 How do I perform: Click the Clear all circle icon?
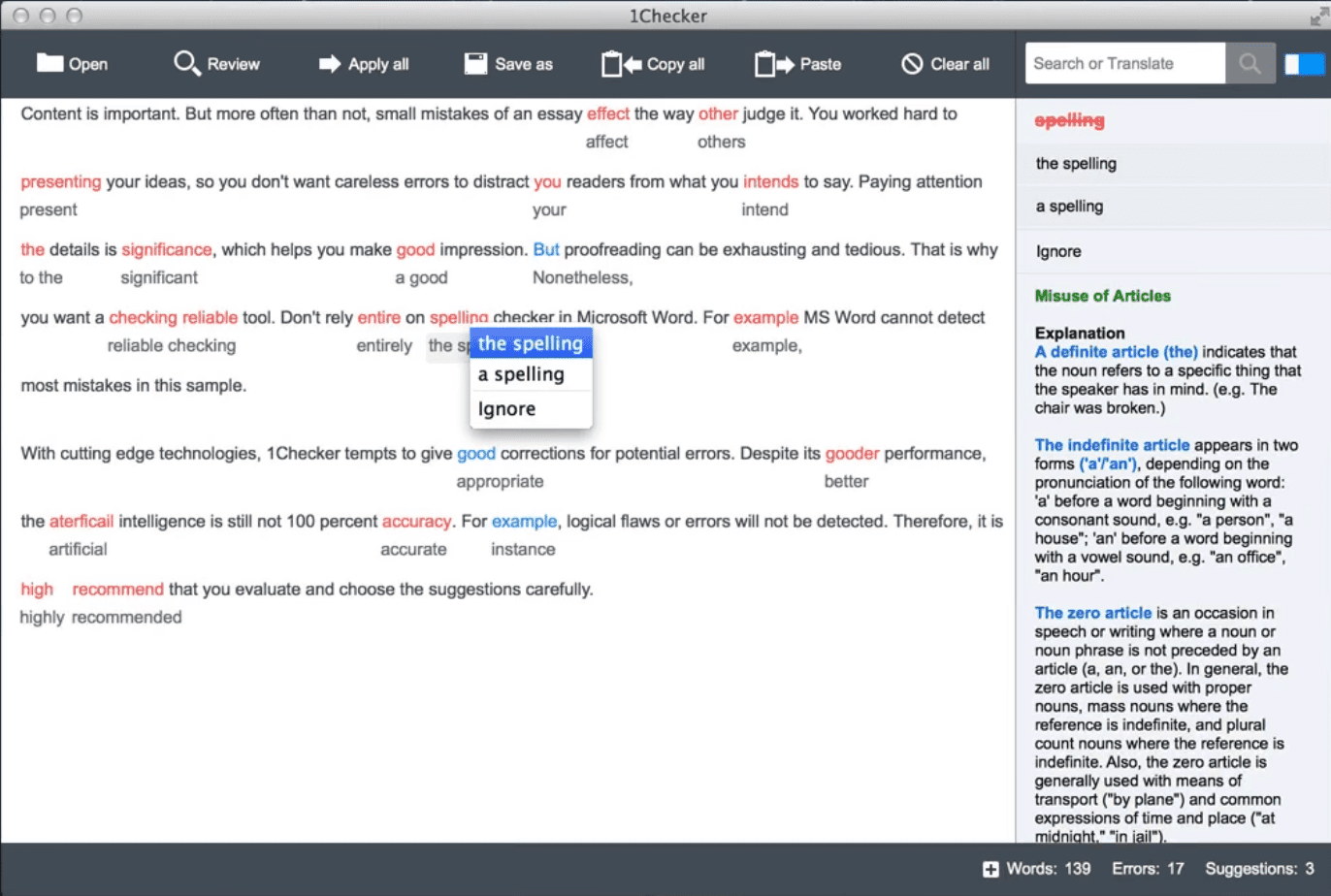pyautogui.click(x=912, y=64)
